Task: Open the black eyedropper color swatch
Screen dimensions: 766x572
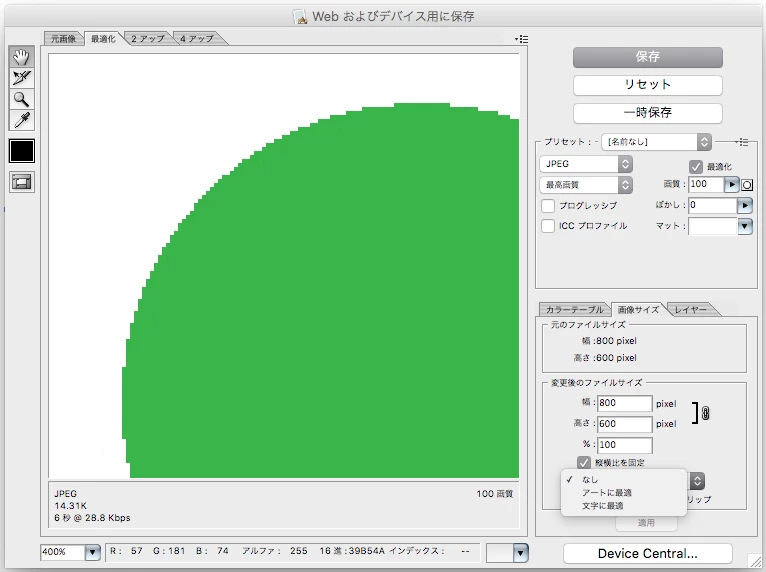Action: (x=21, y=150)
